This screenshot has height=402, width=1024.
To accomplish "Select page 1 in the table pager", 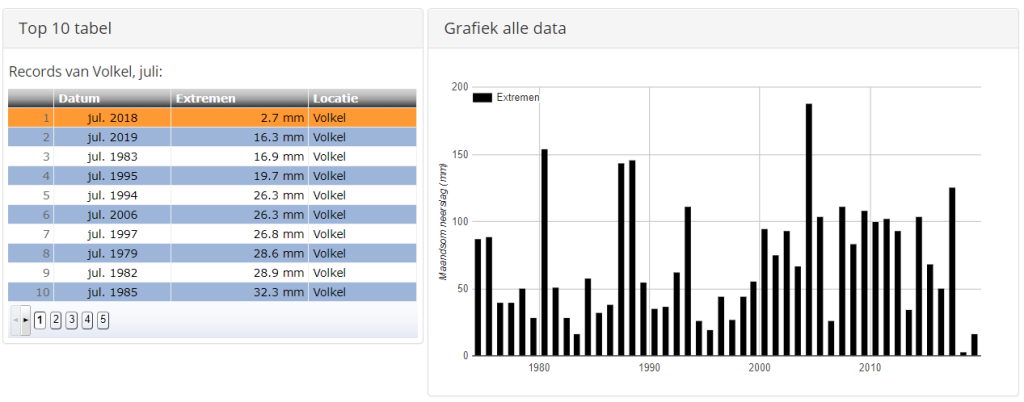I will (x=40, y=320).
